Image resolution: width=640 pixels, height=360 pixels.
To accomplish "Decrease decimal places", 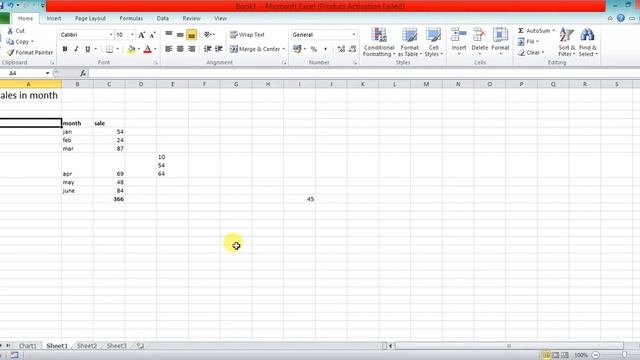I will click(353, 49).
